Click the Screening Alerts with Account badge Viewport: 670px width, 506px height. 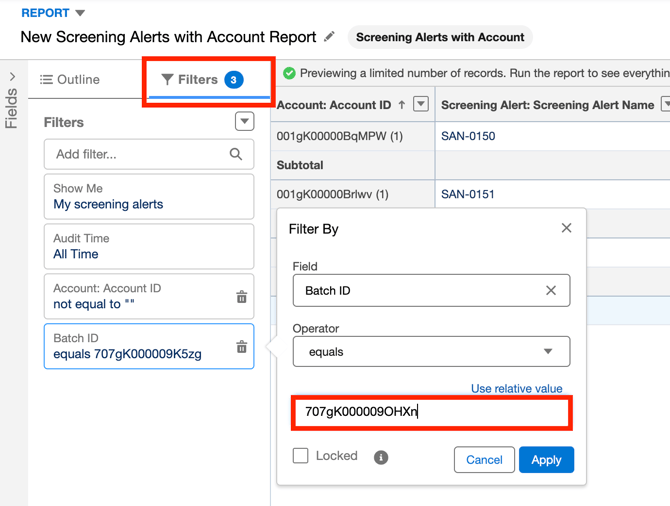[440, 37]
